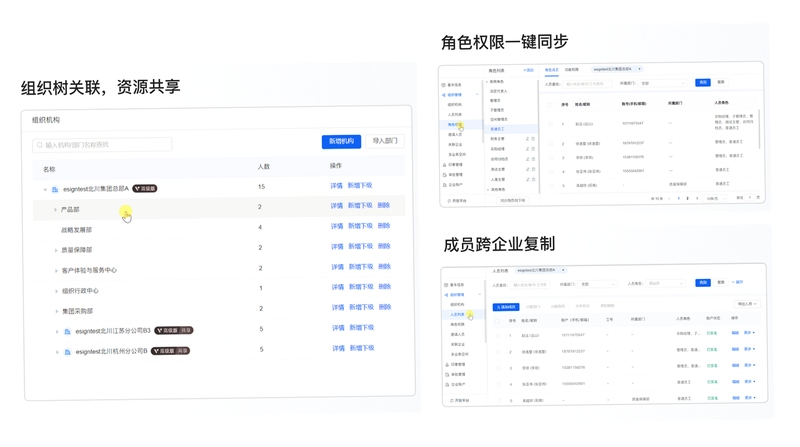Click search icon in organization search box
This screenshot has width=800, height=447.
click(x=40, y=145)
